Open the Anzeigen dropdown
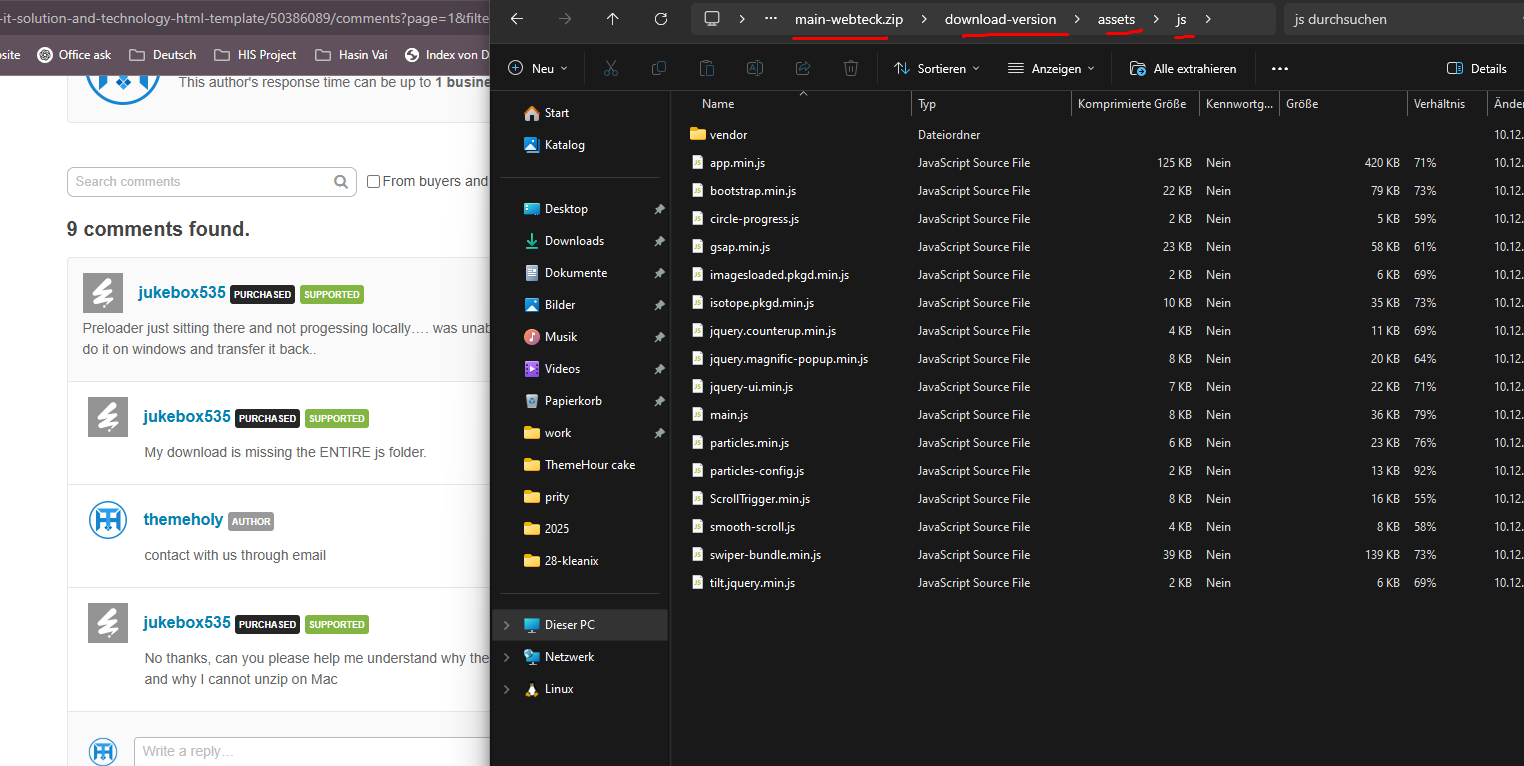Image resolution: width=1524 pixels, height=766 pixels. [x=1051, y=68]
